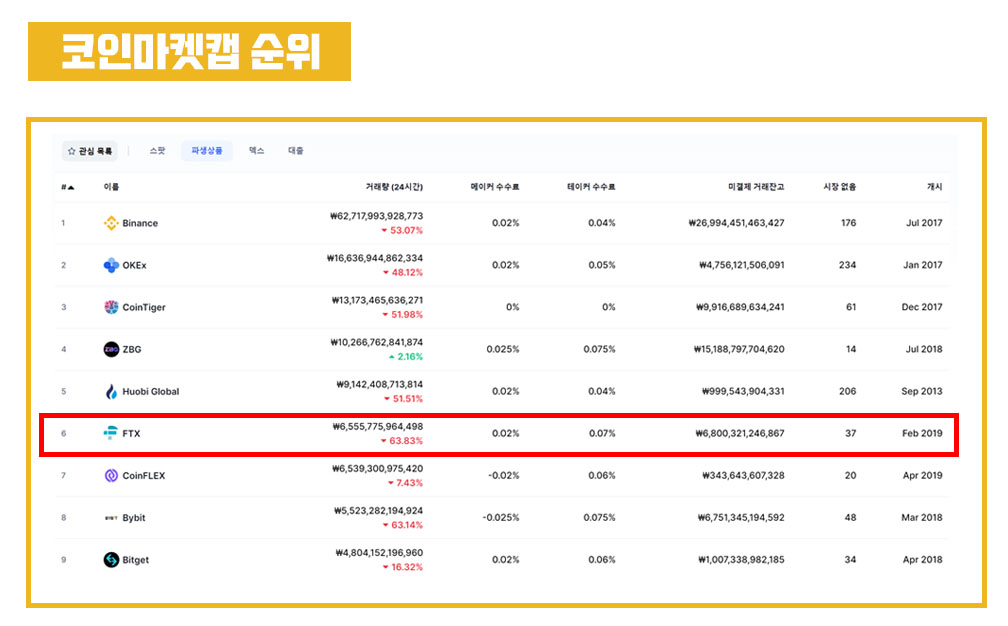
Task: Click the CoinFLEX exchange logo icon
Action: click(x=111, y=476)
